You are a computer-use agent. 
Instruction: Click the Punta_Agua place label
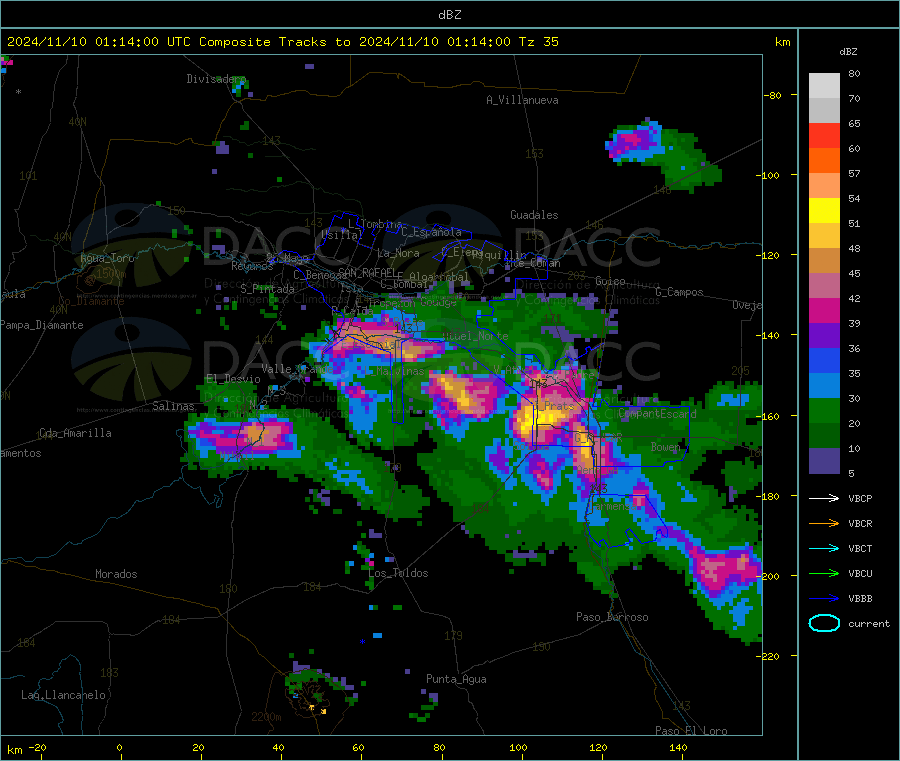[456, 679]
